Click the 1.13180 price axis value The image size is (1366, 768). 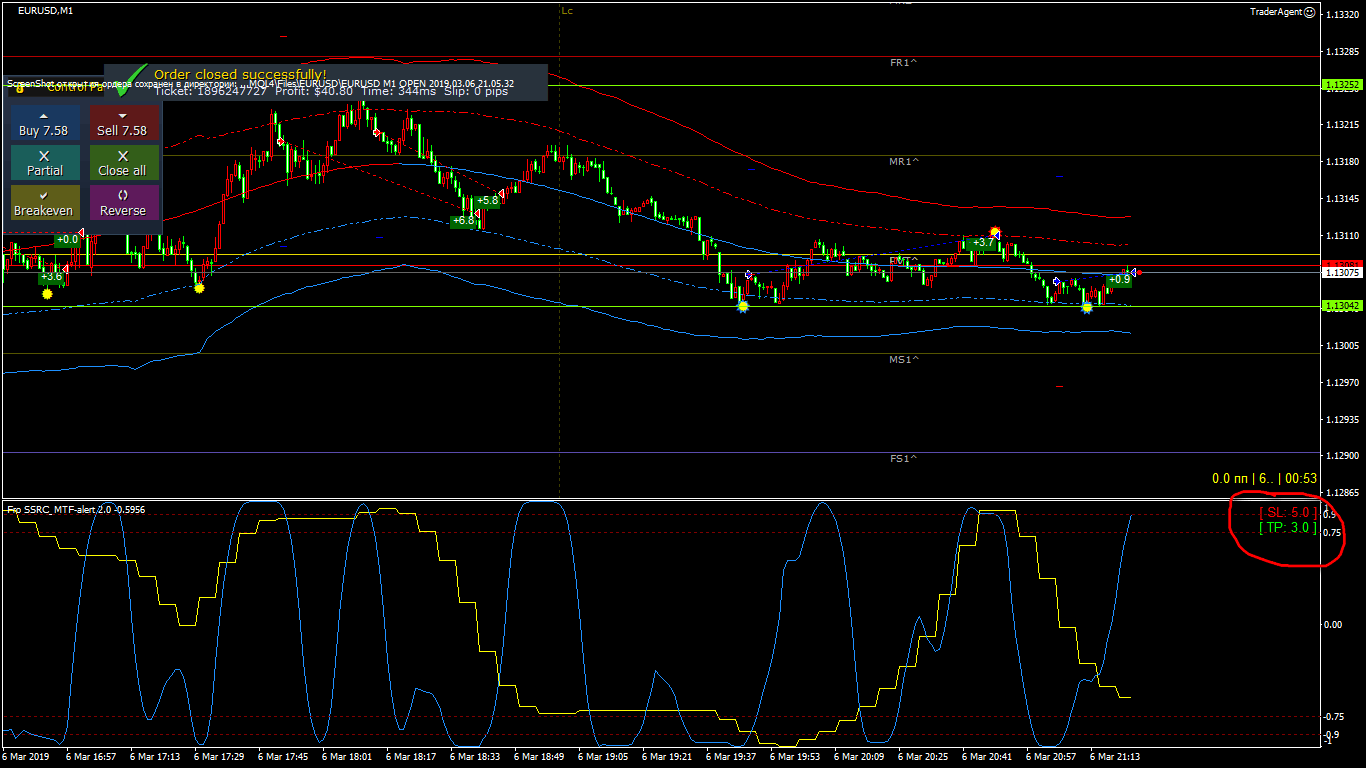point(1341,162)
